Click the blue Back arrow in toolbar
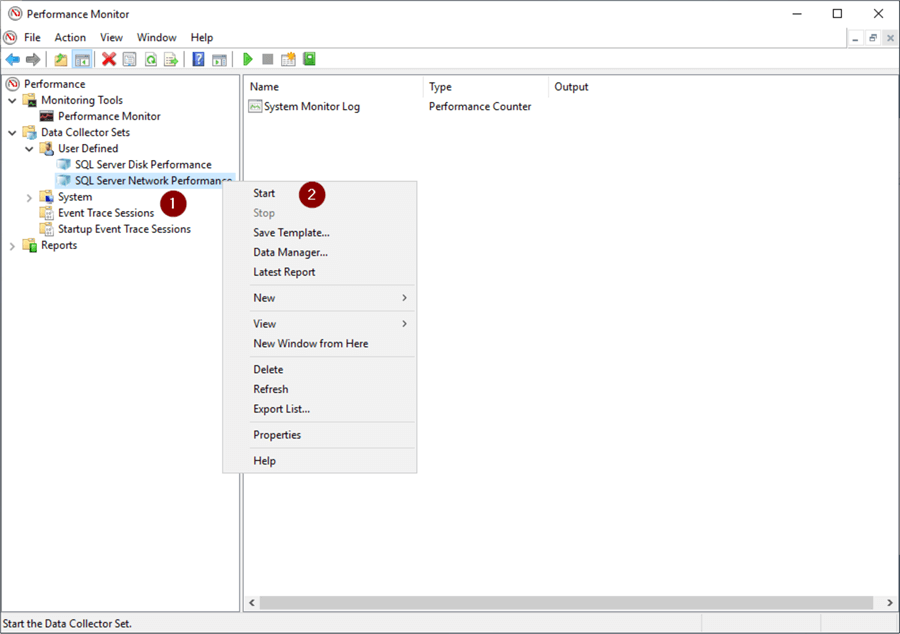Screen dimensions: 900x634 [13, 60]
